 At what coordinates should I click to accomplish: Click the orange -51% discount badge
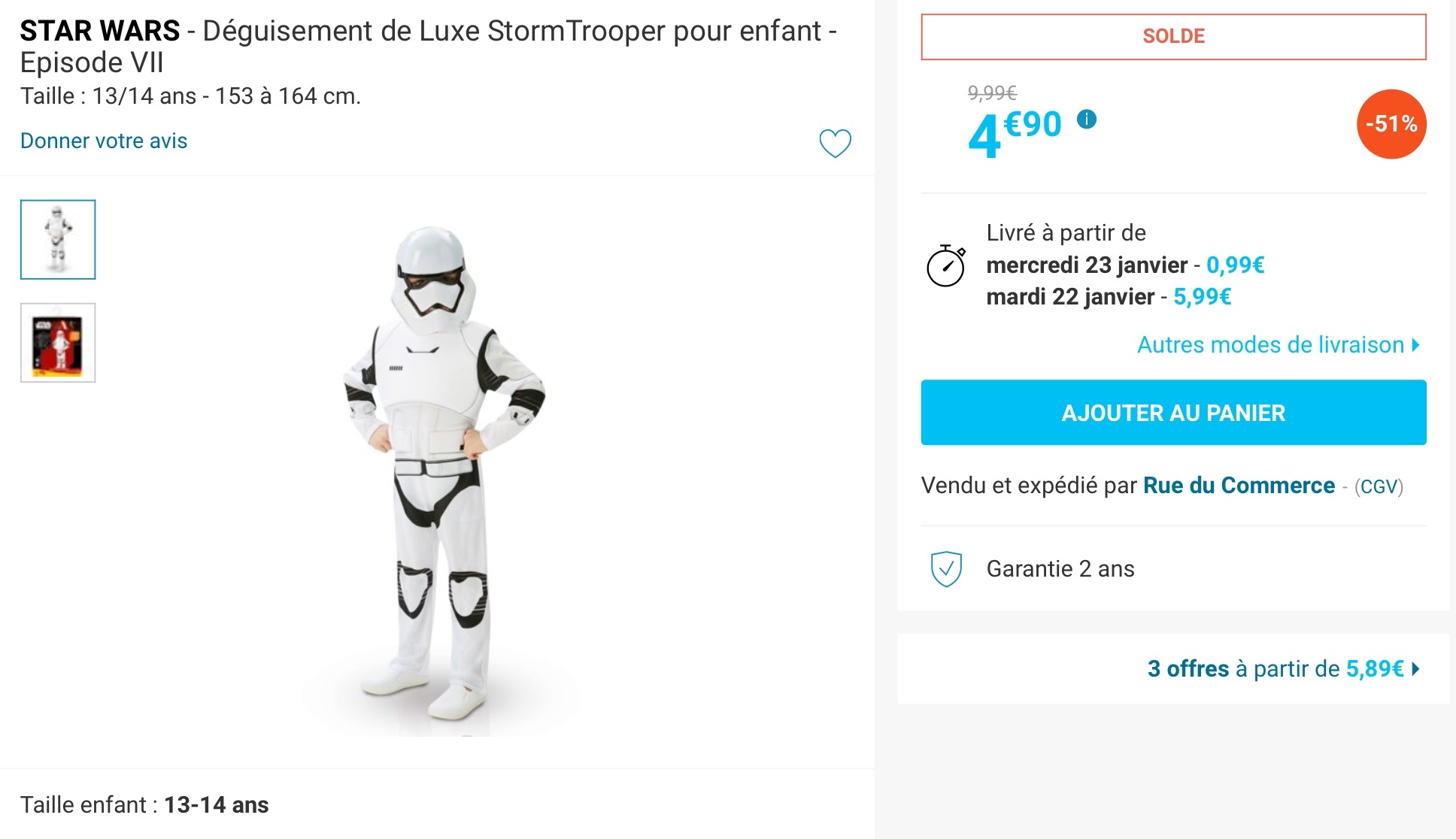[1391, 124]
